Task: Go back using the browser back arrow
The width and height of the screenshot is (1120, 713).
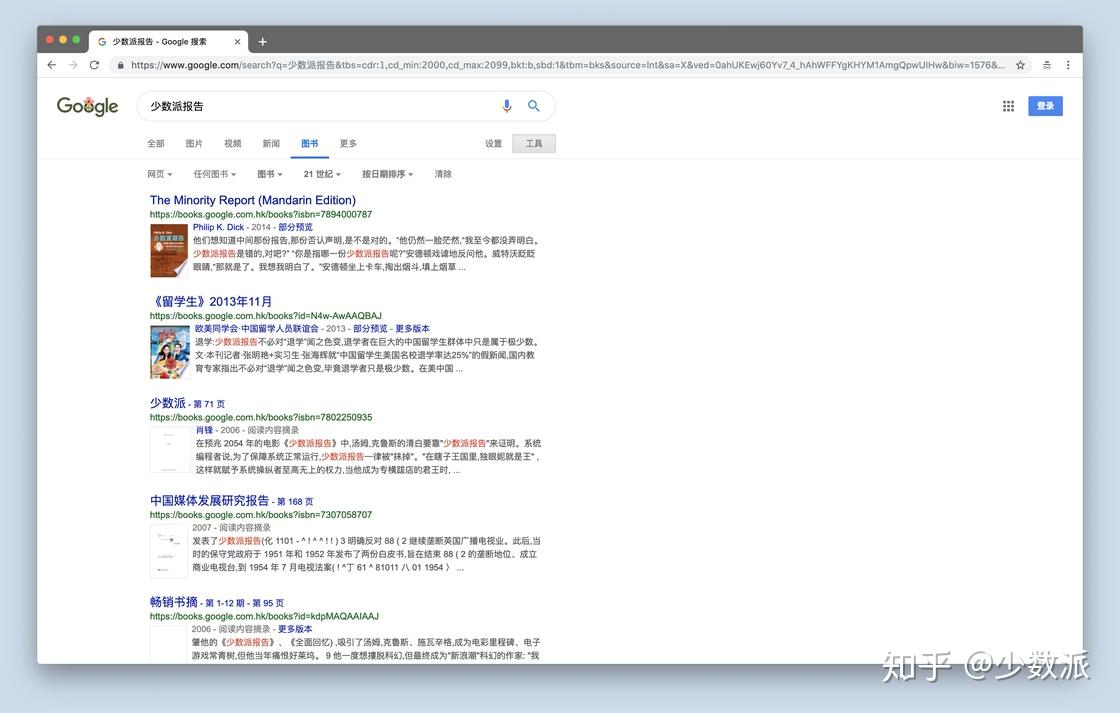Action: coord(51,65)
